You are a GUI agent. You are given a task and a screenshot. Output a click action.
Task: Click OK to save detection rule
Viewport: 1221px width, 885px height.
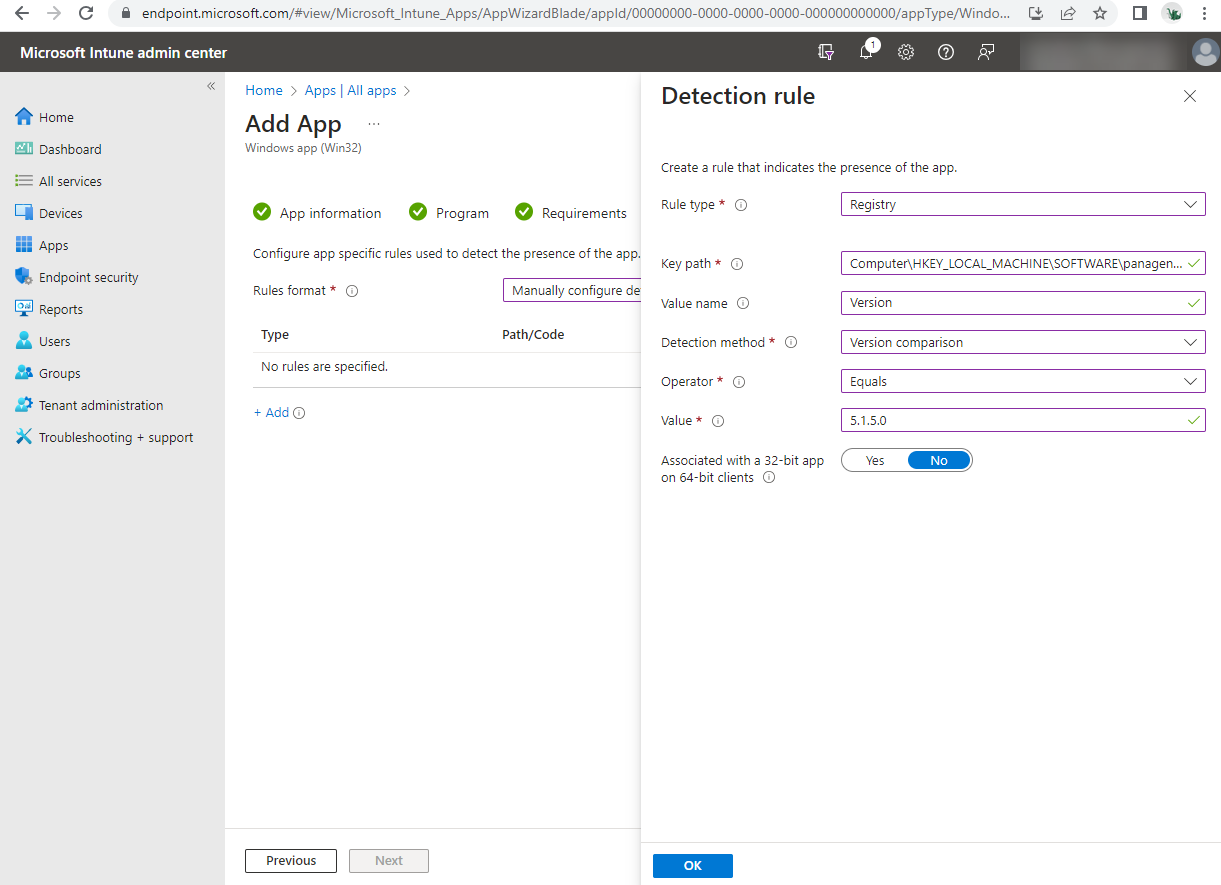click(692, 866)
